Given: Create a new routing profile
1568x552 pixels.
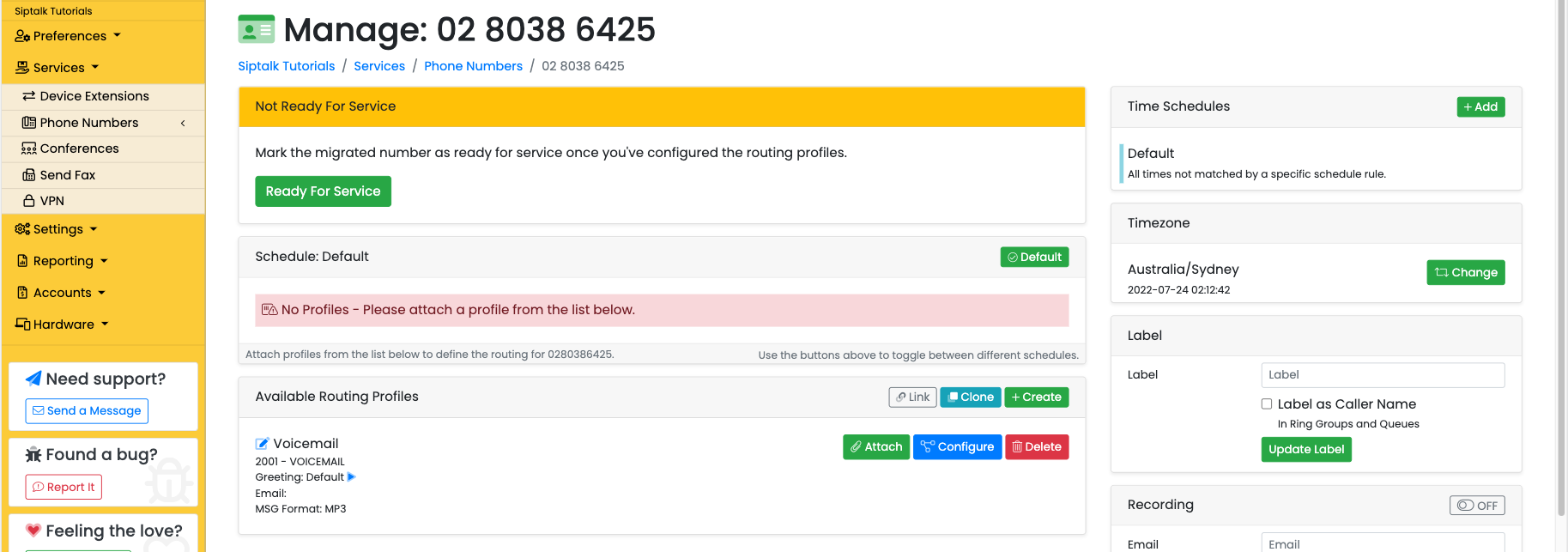Looking at the screenshot, I should pyautogui.click(x=1037, y=397).
